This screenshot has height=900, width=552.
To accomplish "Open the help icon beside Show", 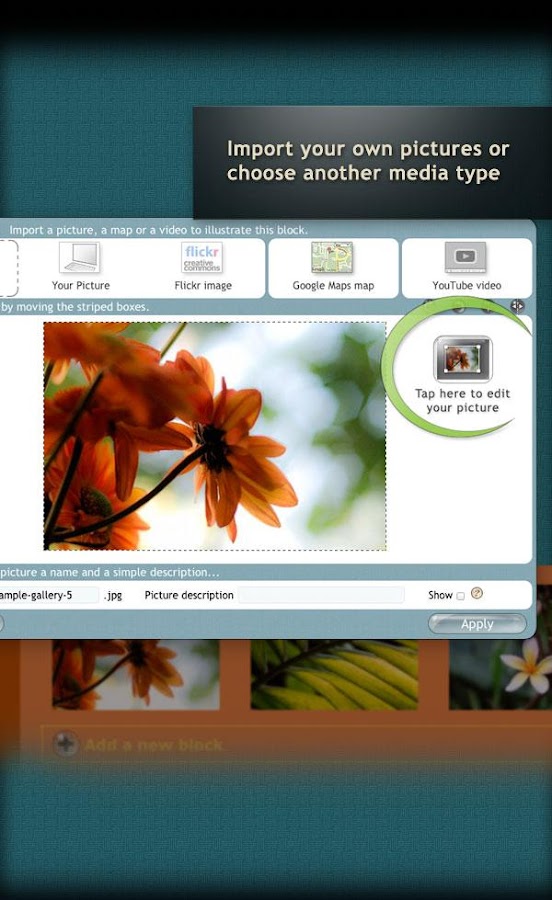I will (x=476, y=593).
